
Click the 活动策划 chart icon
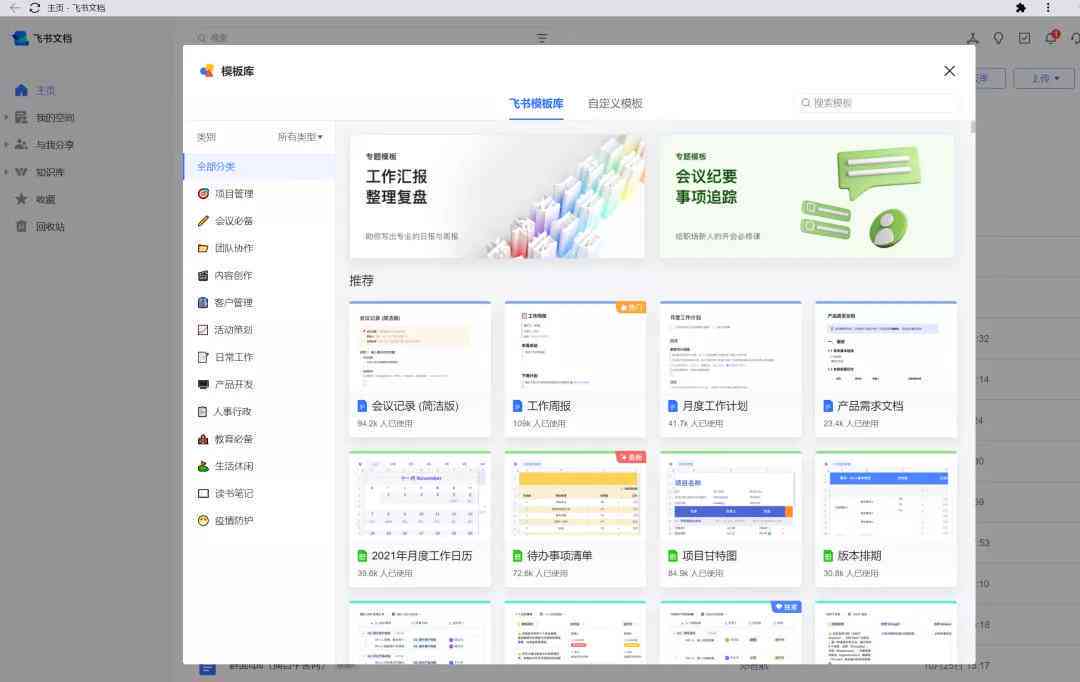coord(203,330)
